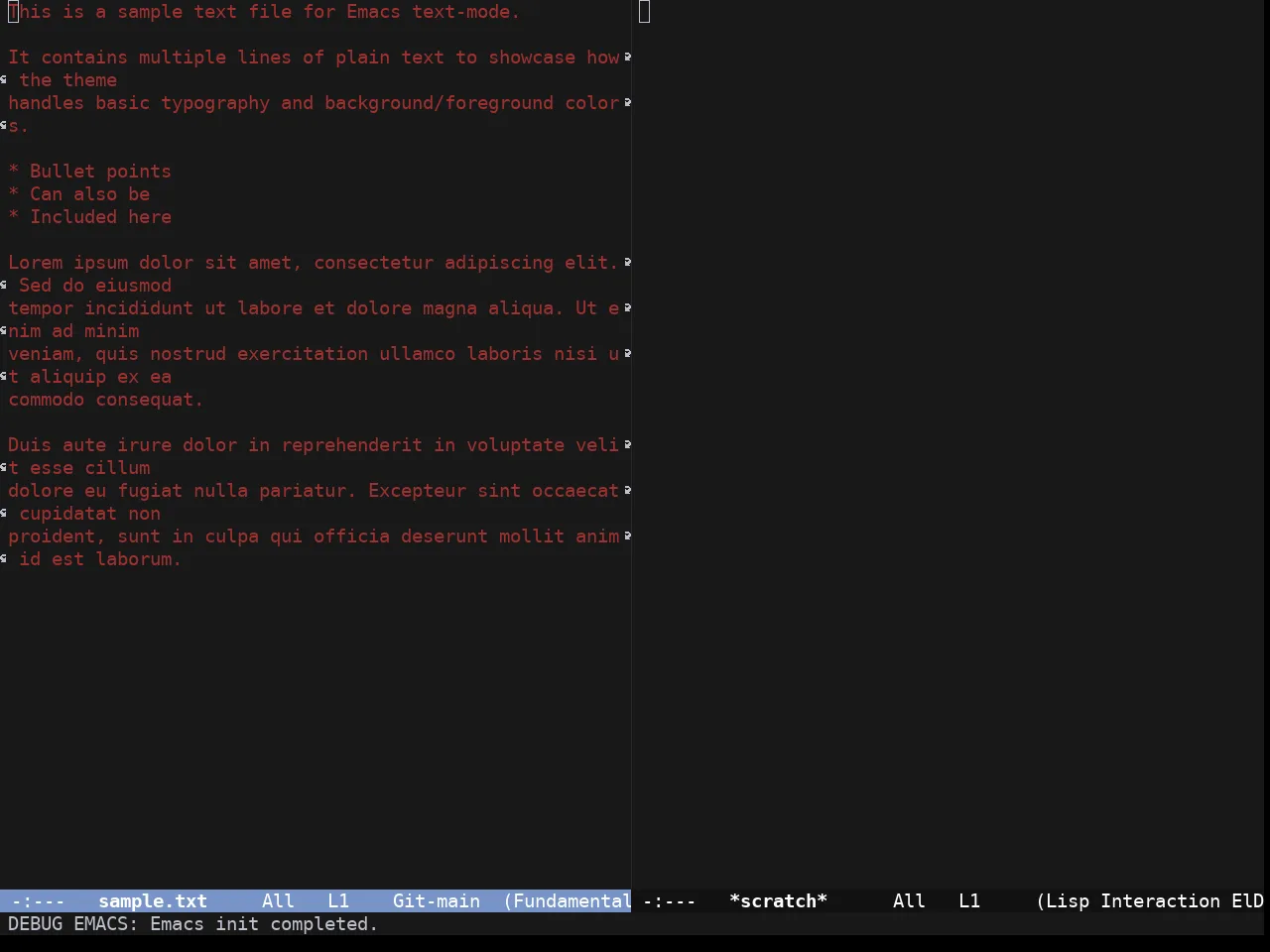1270x952 pixels.
Task: Click on 'Lorem ipsum dolor sit amet' text
Action: pyautogui.click(x=150, y=263)
